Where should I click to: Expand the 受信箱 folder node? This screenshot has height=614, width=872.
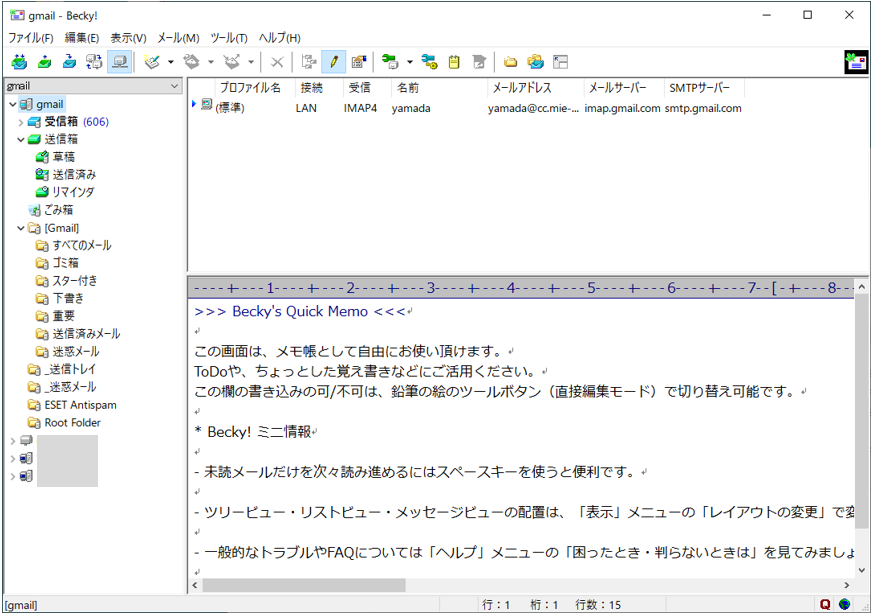(x=21, y=122)
